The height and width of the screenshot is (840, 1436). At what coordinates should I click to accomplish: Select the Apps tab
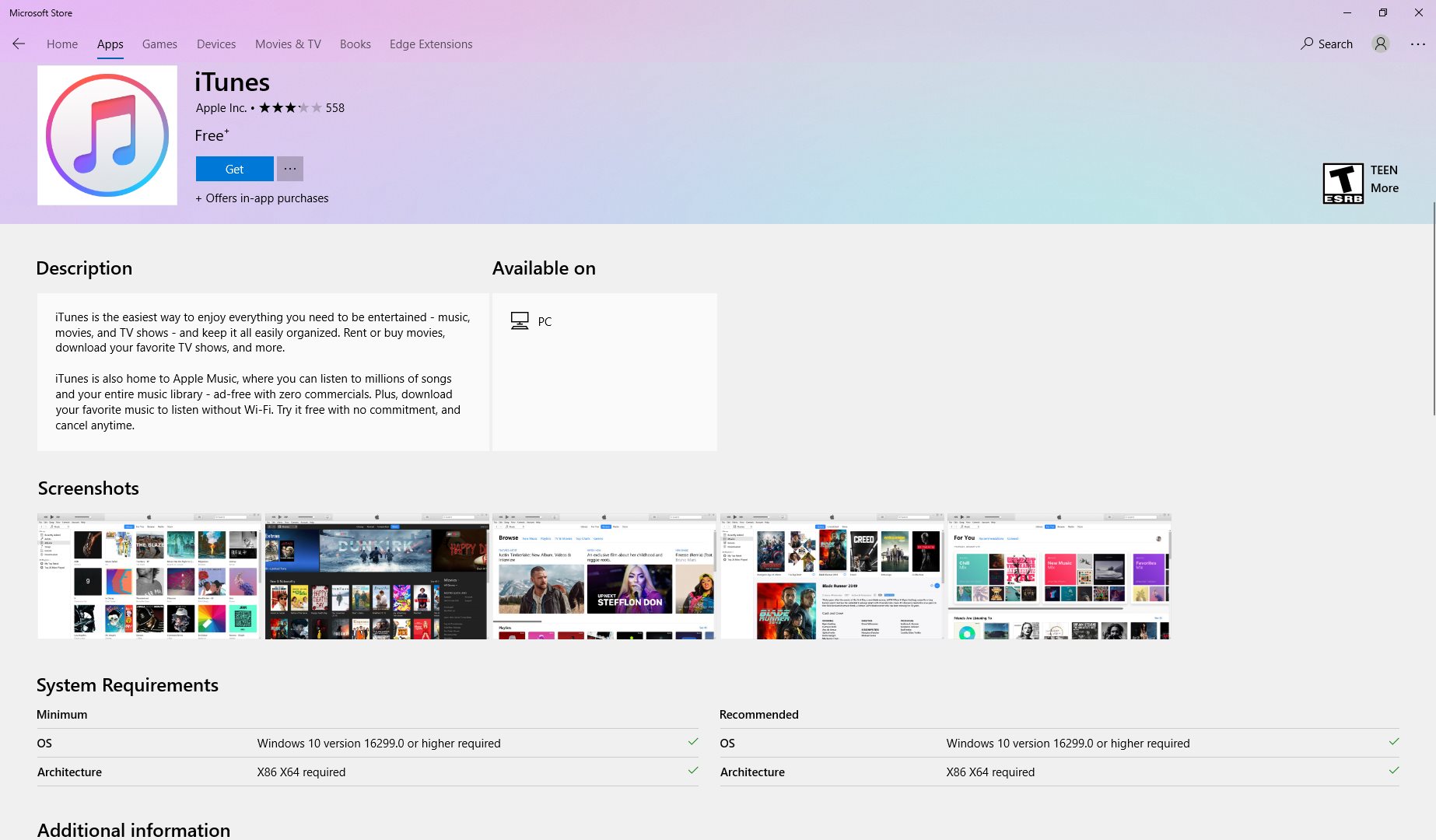tap(110, 44)
